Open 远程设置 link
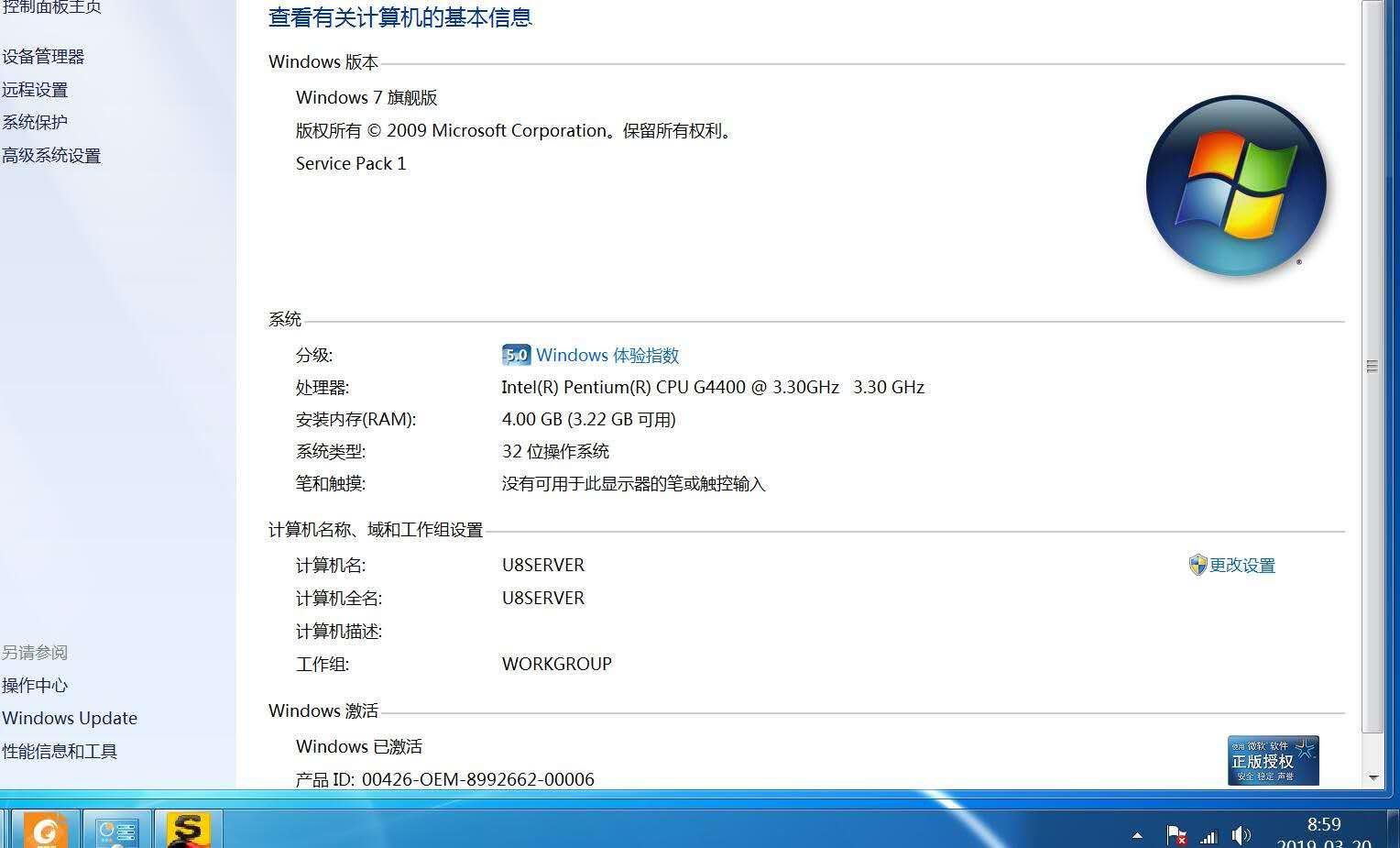1400x848 pixels. coord(35,90)
